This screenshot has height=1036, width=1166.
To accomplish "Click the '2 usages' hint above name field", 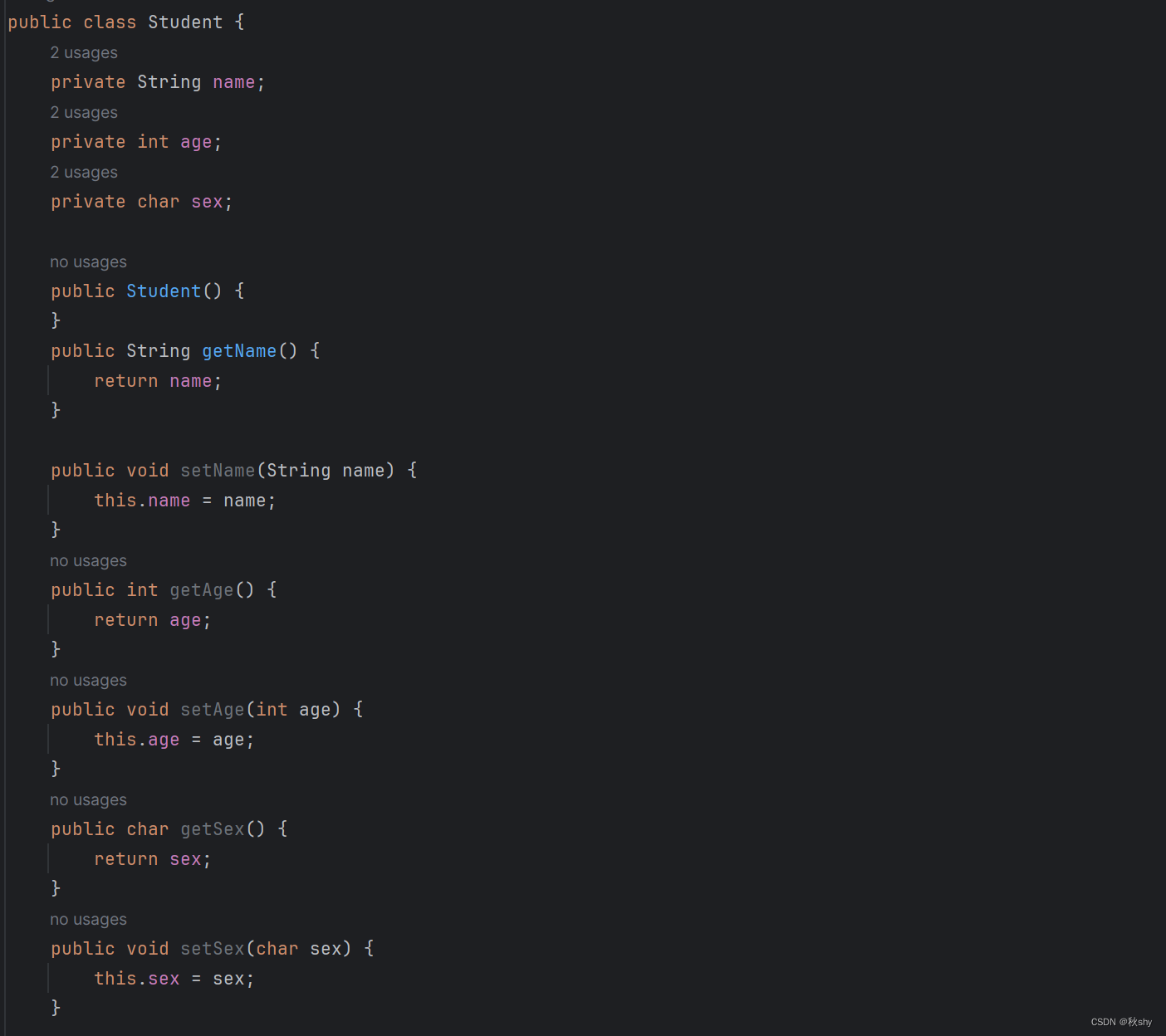I will [x=84, y=53].
